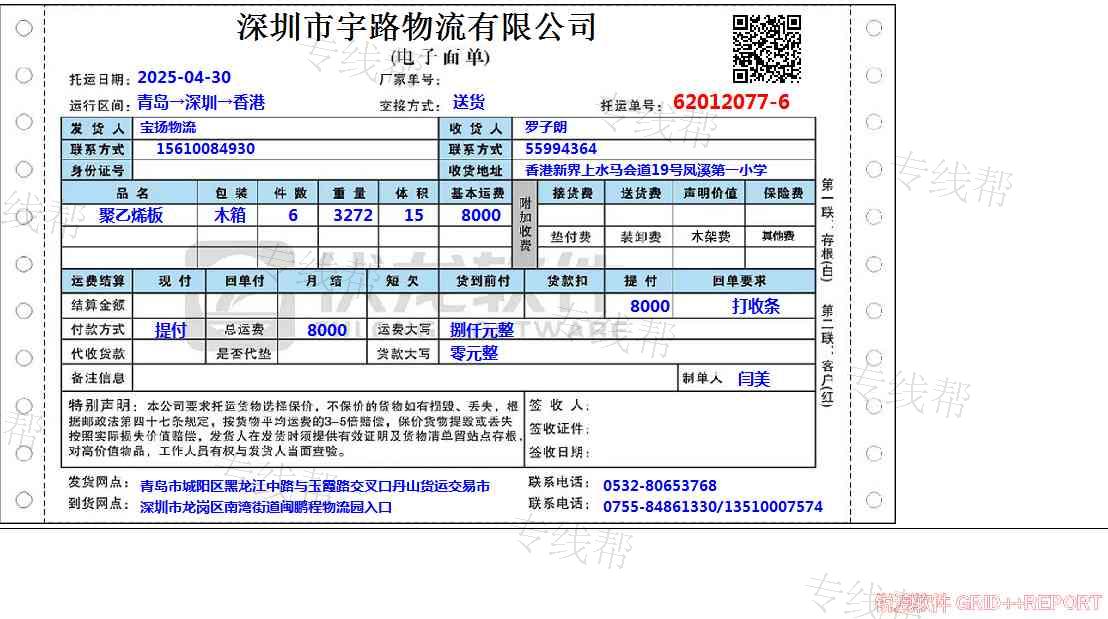
Task: Click the (电子面单) subtitle
Action: [440, 57]
